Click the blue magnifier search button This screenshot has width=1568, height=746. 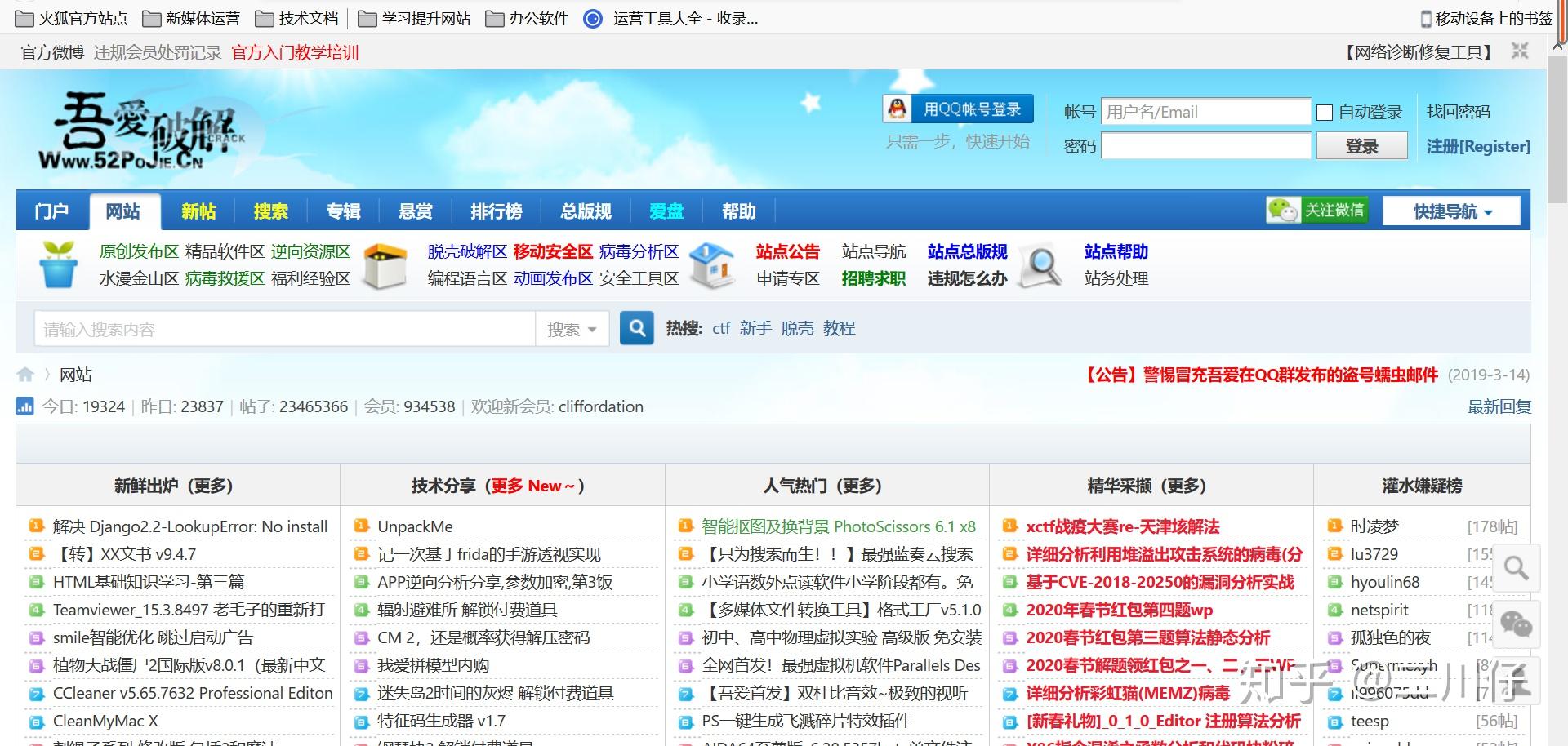pos(636,328)
